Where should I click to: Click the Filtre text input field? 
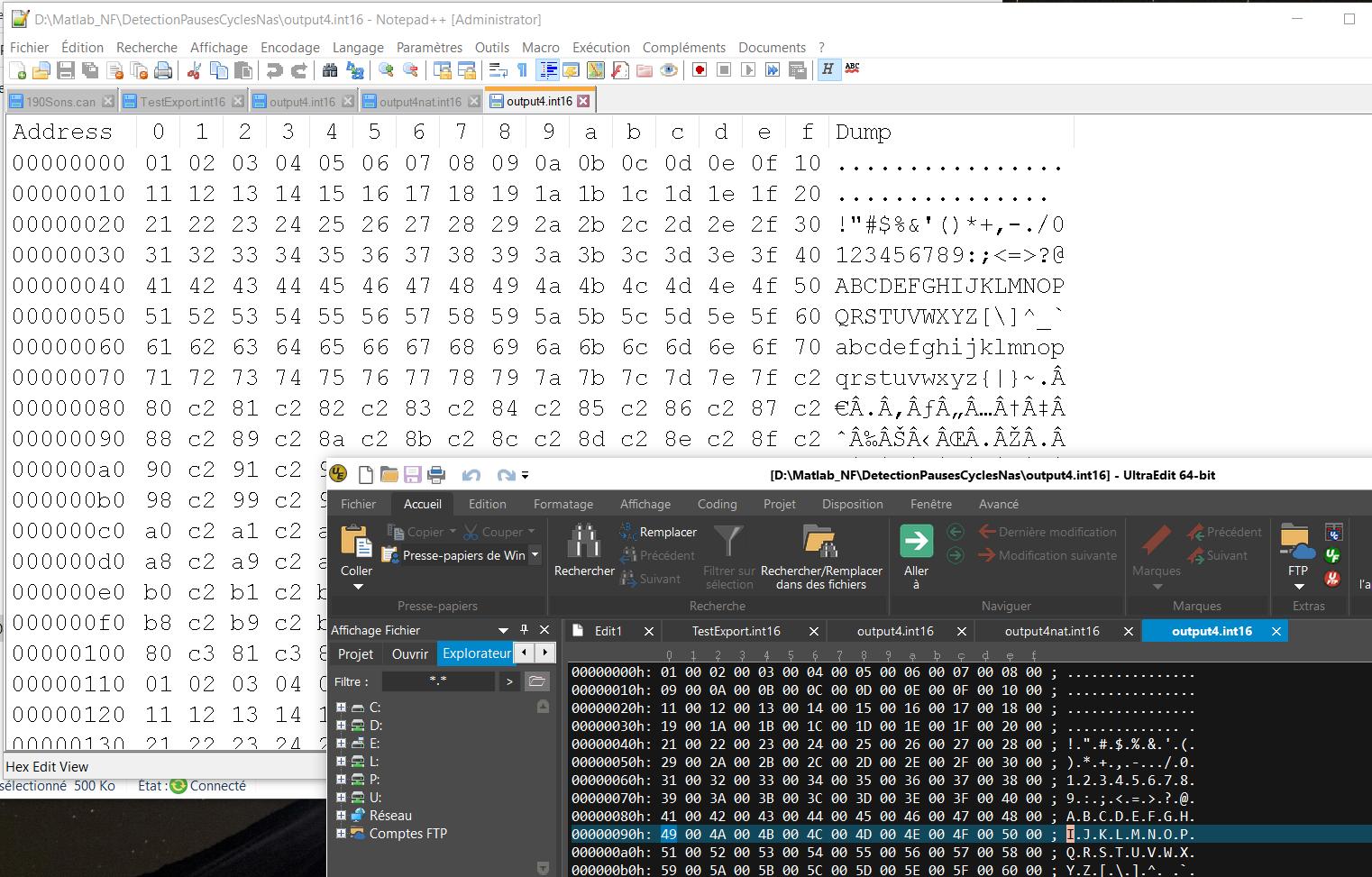[438, 681]
